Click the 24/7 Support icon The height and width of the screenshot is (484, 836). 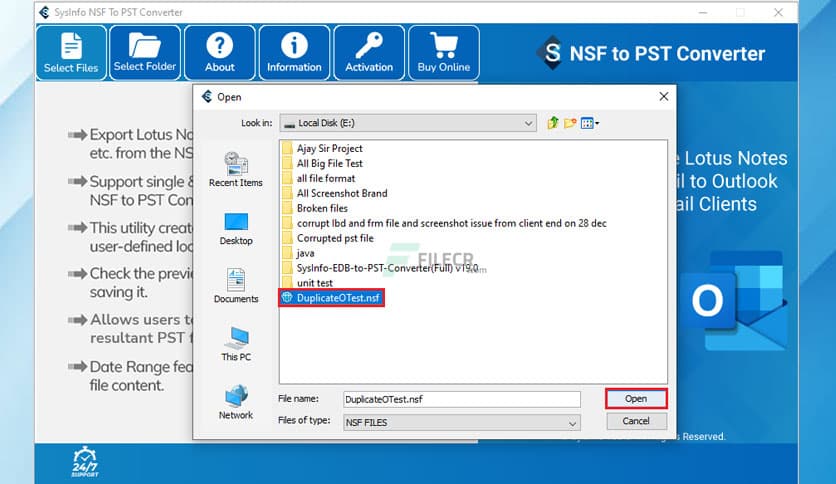[85, 462]
